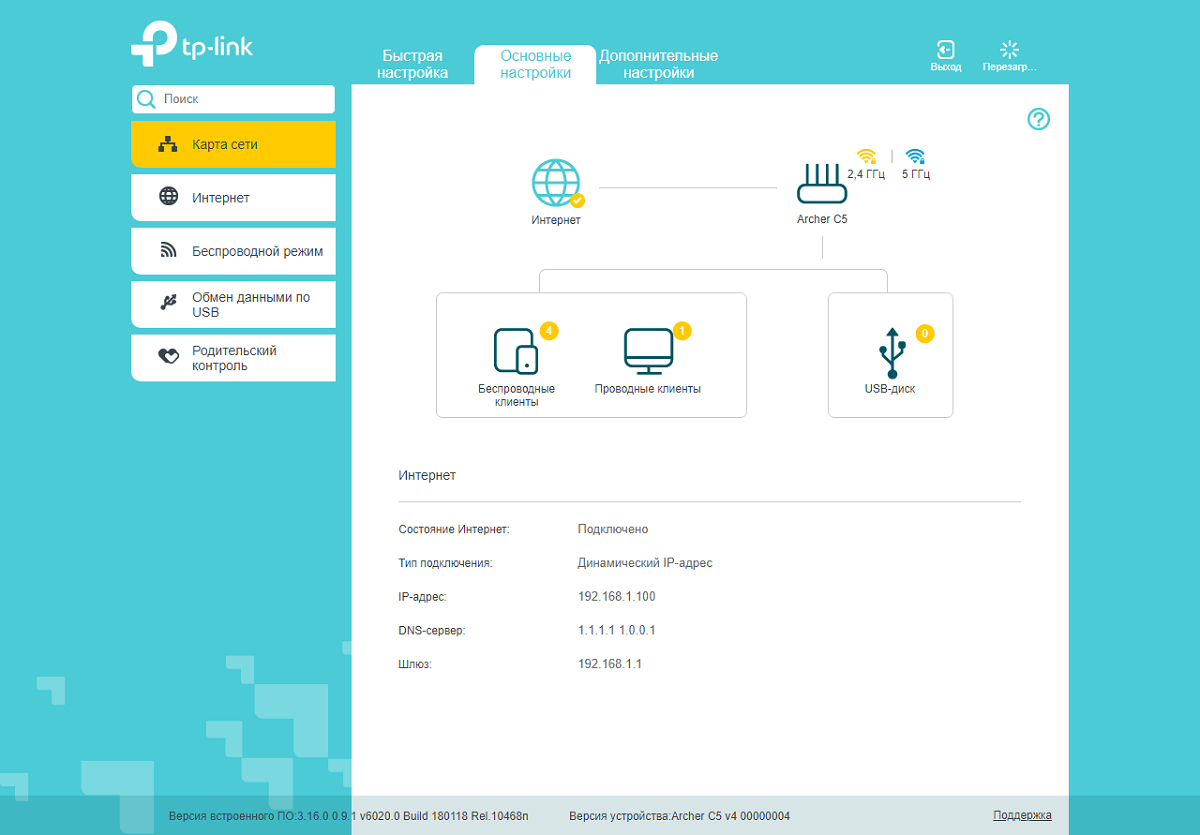The height and width of the screenshot is (835, 1200).
Task: Click the Выход logout icon
Action: click(945, 50)
